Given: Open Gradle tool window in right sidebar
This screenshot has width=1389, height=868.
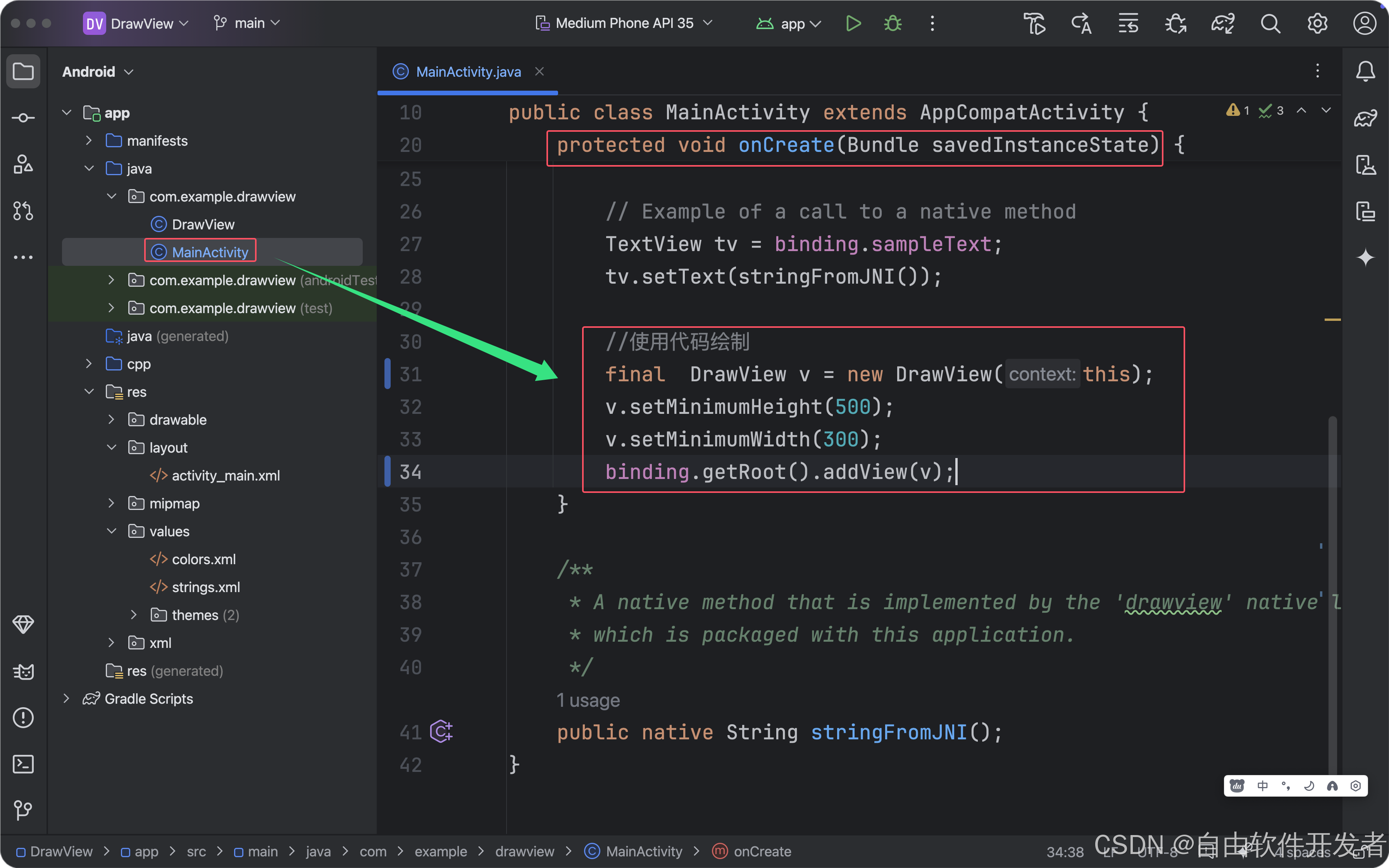Looking at the screenshot, I should [1365, 118].
